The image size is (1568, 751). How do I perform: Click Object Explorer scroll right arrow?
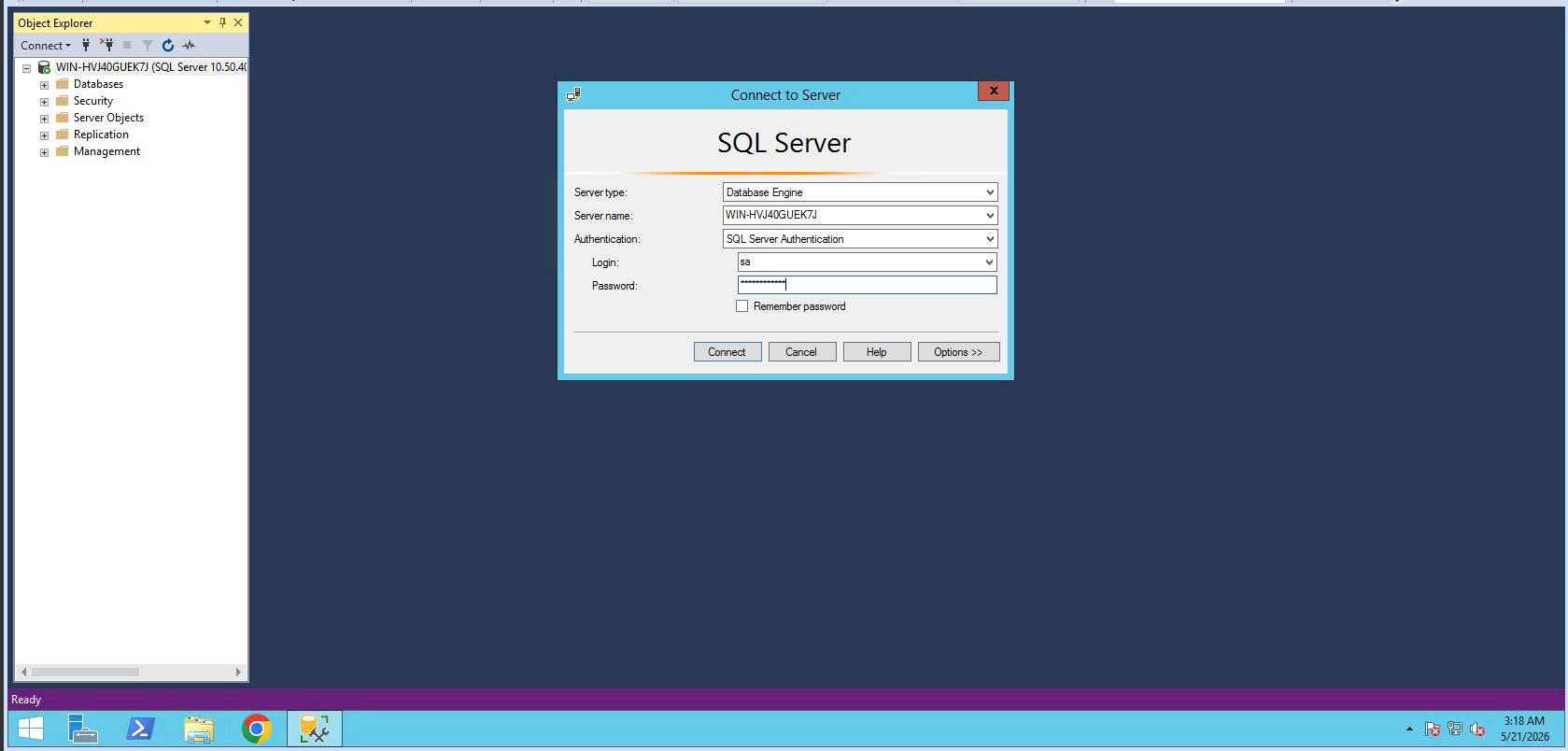[x=238, y=672]
